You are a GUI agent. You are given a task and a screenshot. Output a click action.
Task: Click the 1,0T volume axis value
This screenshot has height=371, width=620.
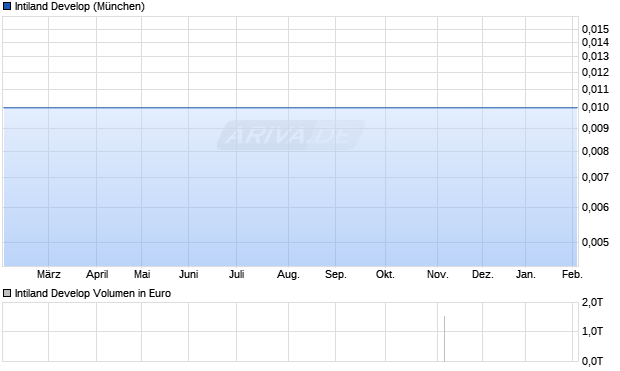[x=592, y=331]
